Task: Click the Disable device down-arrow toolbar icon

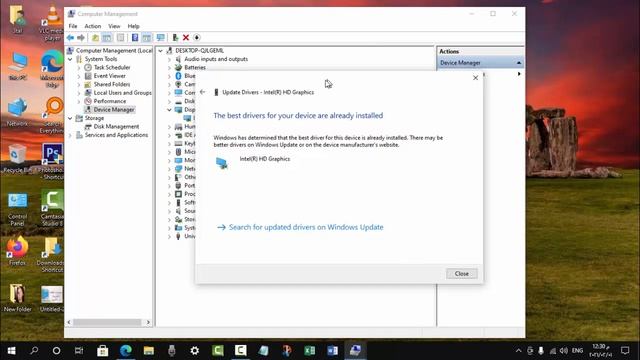Action: tap(197, 38)
